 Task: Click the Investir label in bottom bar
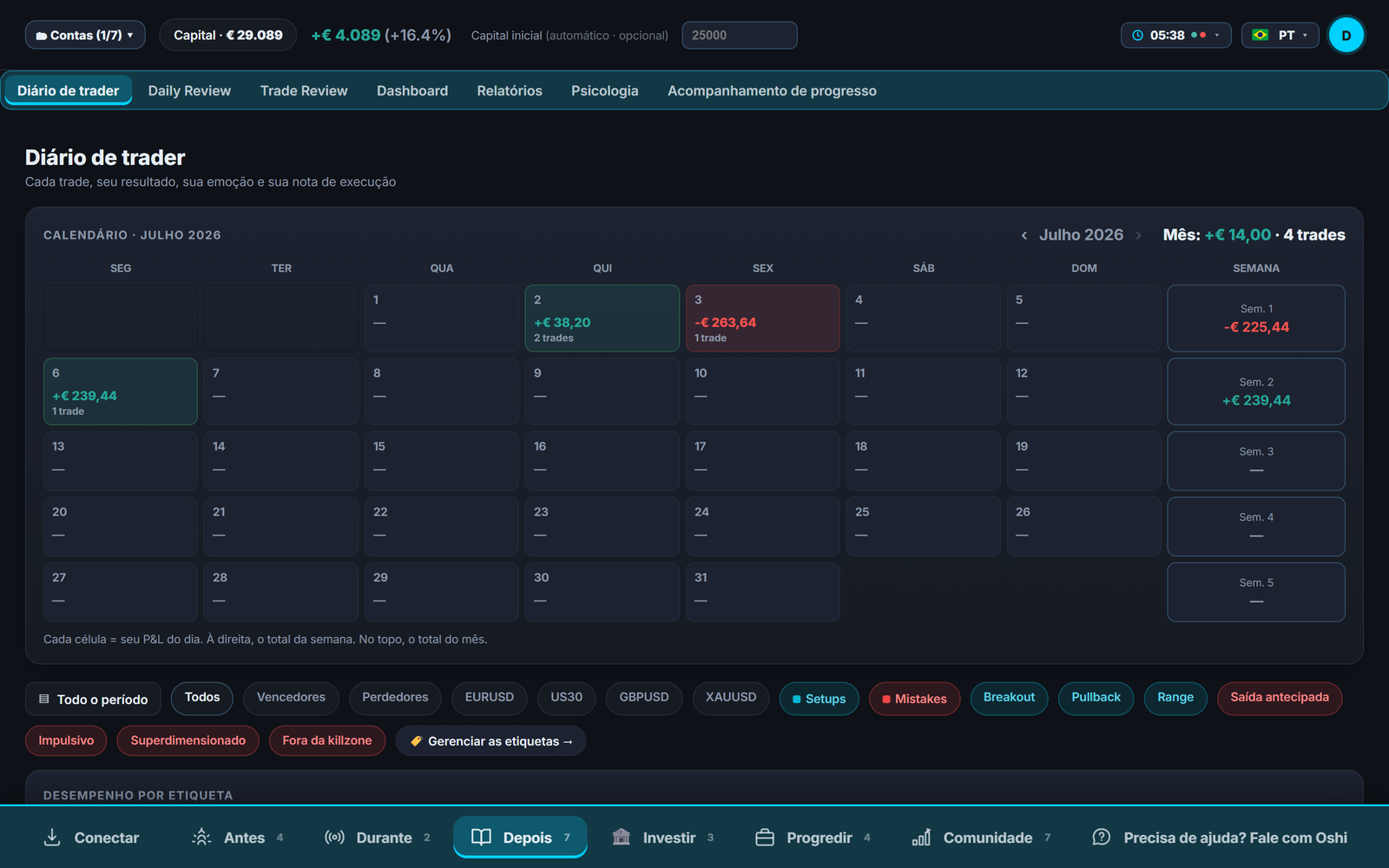tap(669, 838)
